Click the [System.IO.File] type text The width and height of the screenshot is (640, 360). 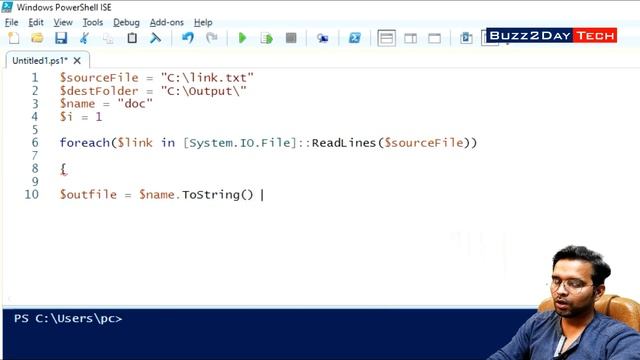coord(240,143)
